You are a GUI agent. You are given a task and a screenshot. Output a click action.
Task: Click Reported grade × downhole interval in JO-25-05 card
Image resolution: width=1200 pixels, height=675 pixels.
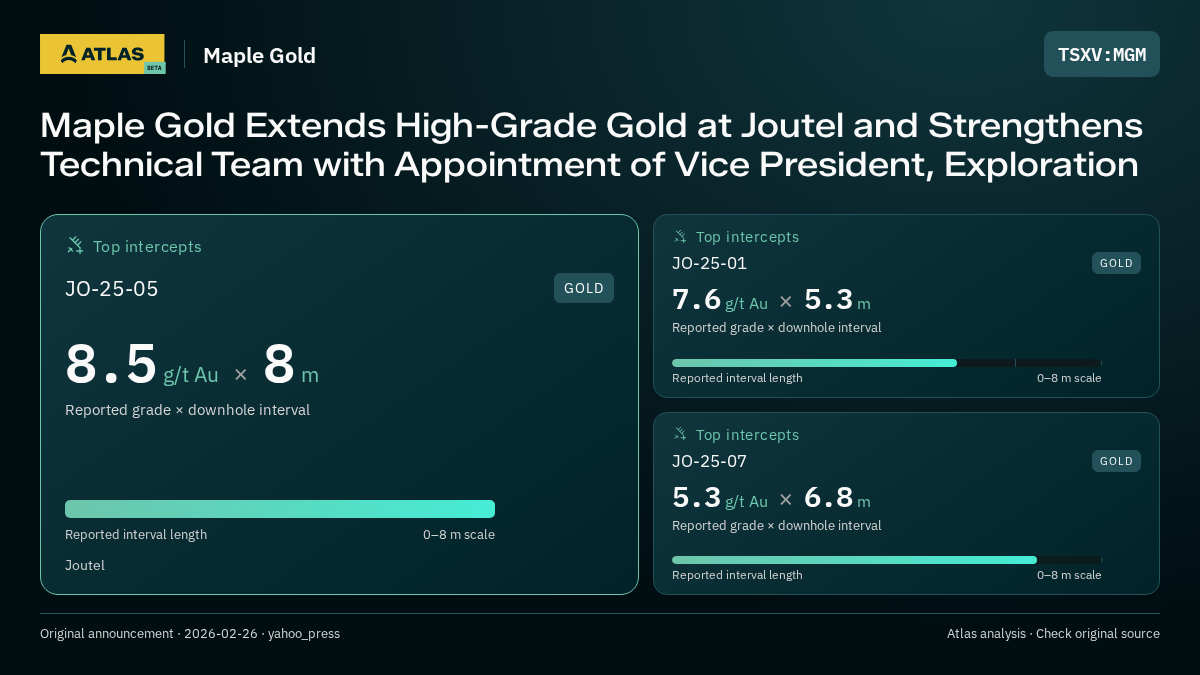tap(187, 410)
